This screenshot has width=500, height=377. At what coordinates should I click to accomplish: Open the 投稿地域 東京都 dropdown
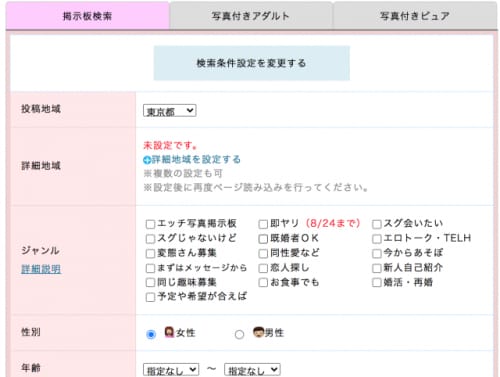[169, 111]
